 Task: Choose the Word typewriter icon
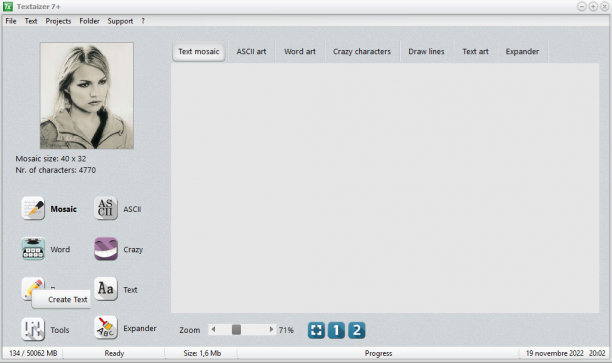(x=33, y=249)
